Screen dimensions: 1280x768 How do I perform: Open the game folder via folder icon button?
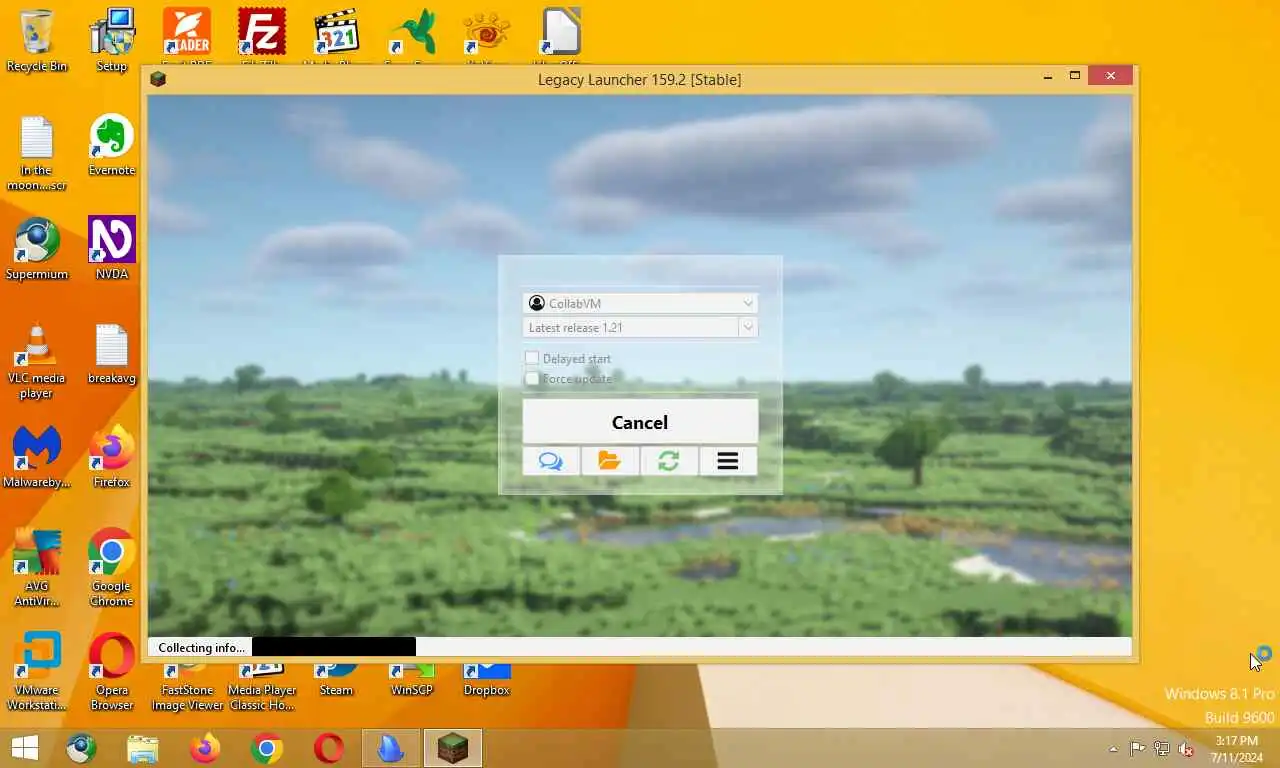coord(610,461)
